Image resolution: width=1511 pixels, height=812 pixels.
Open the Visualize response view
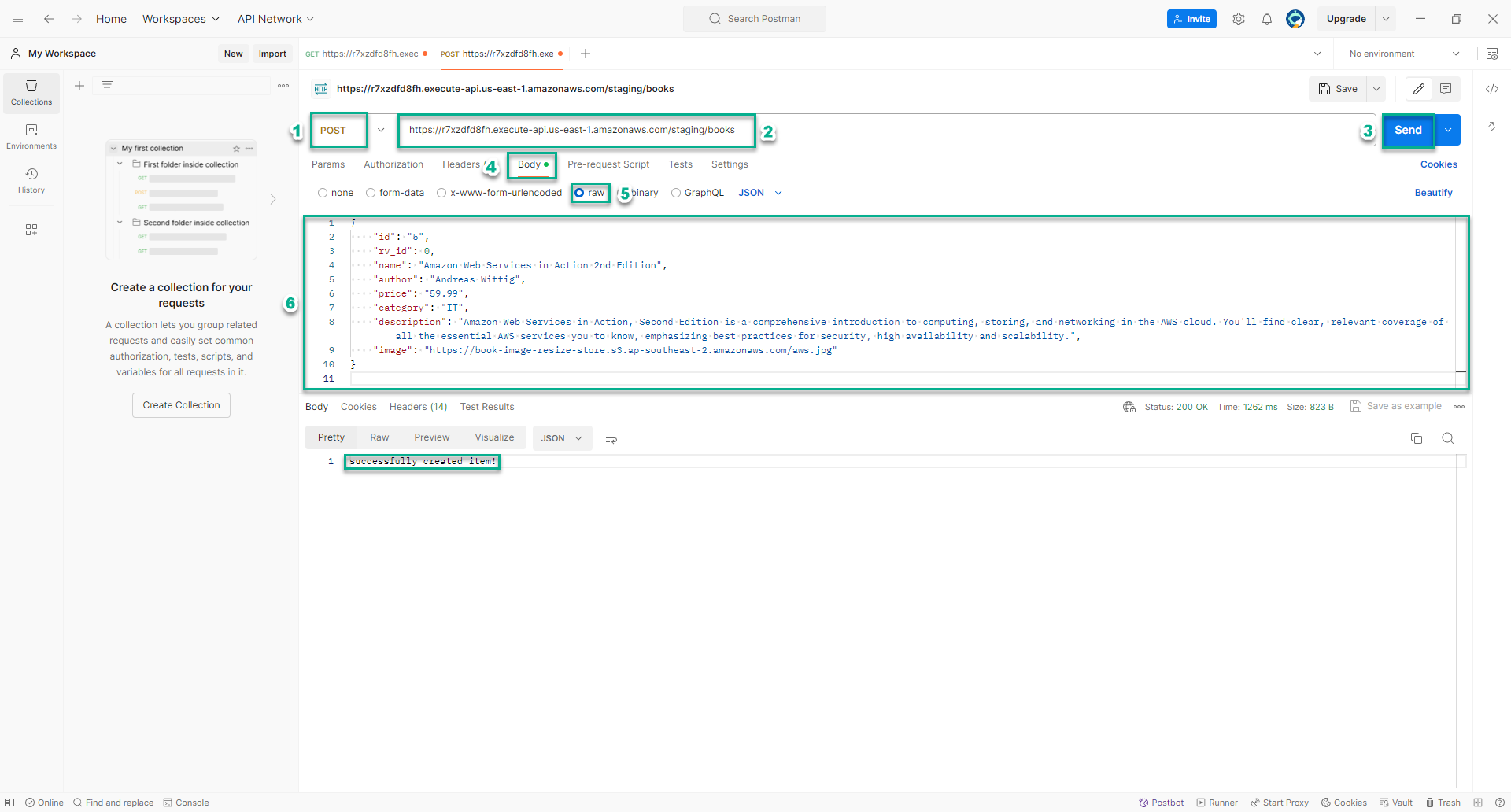point(494,437)
